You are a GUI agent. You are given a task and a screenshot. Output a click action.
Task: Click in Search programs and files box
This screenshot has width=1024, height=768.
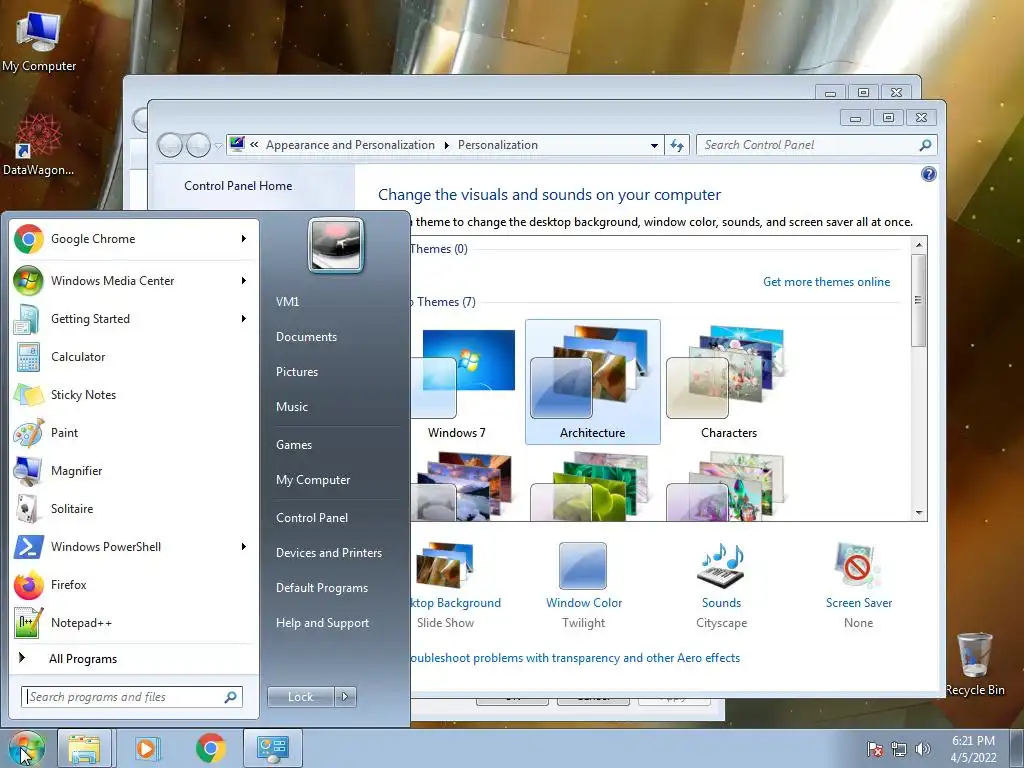coord(132,697)
